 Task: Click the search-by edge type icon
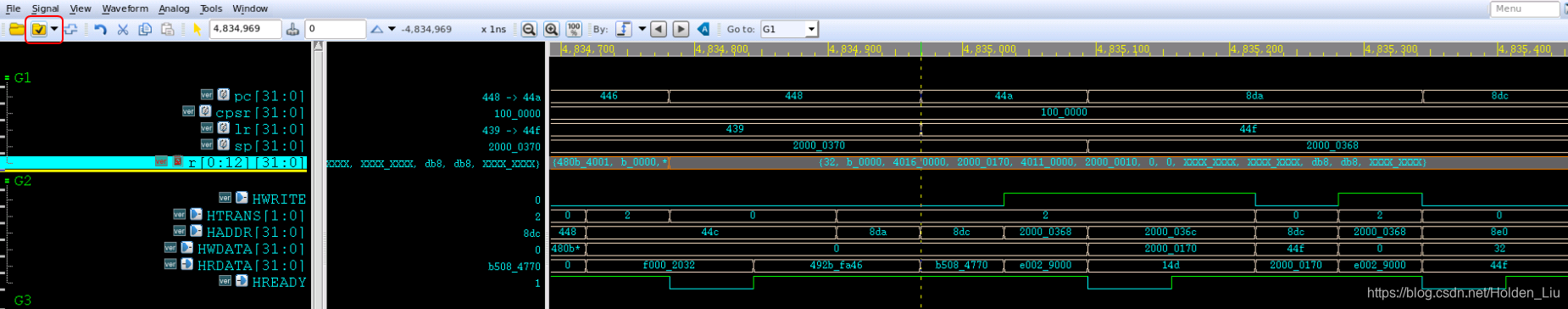(x=624, y=29)
